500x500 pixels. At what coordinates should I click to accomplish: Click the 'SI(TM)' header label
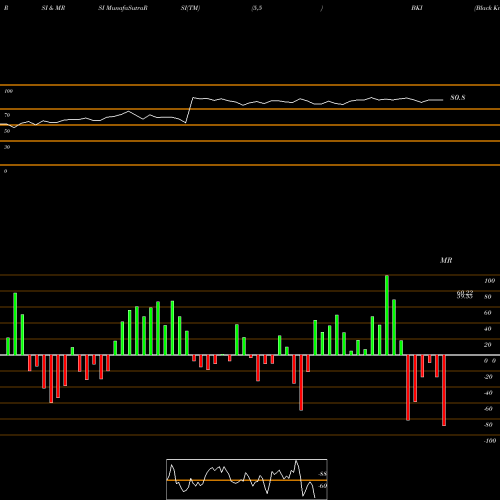pyautogui.click(x=190, y=8)
